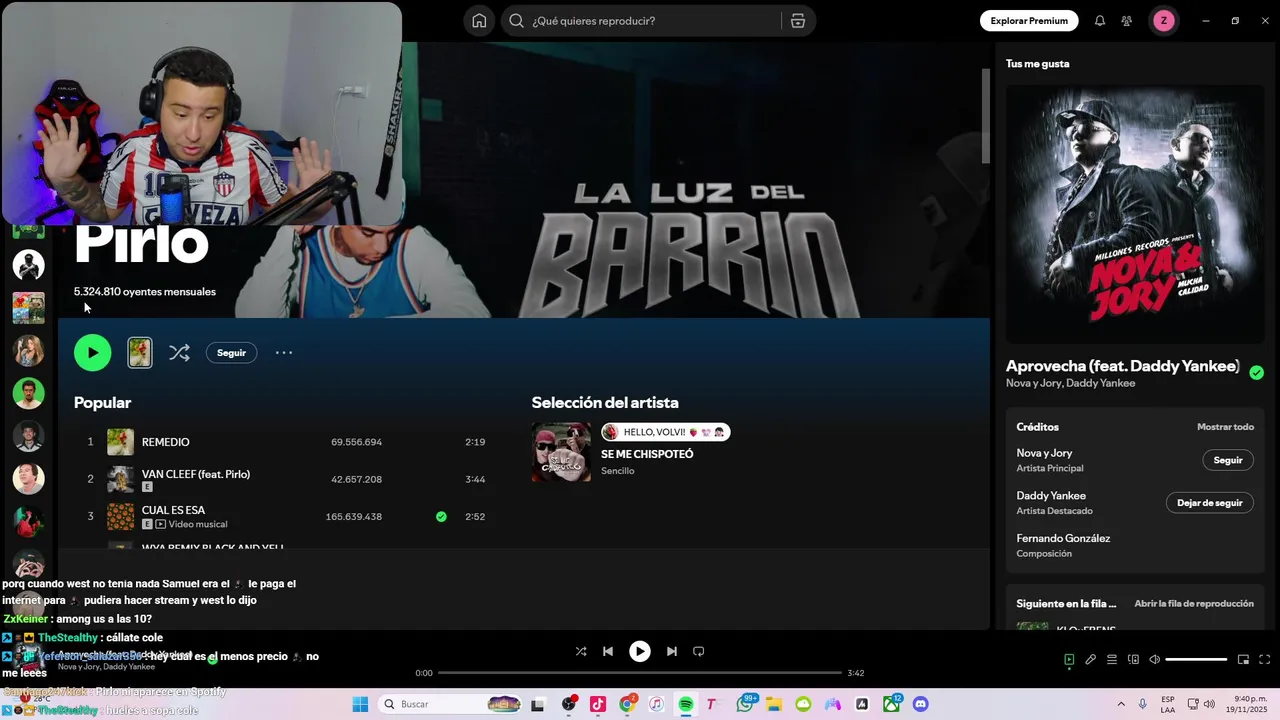Click Mostrar todo in Créditos

(1225, 427)
